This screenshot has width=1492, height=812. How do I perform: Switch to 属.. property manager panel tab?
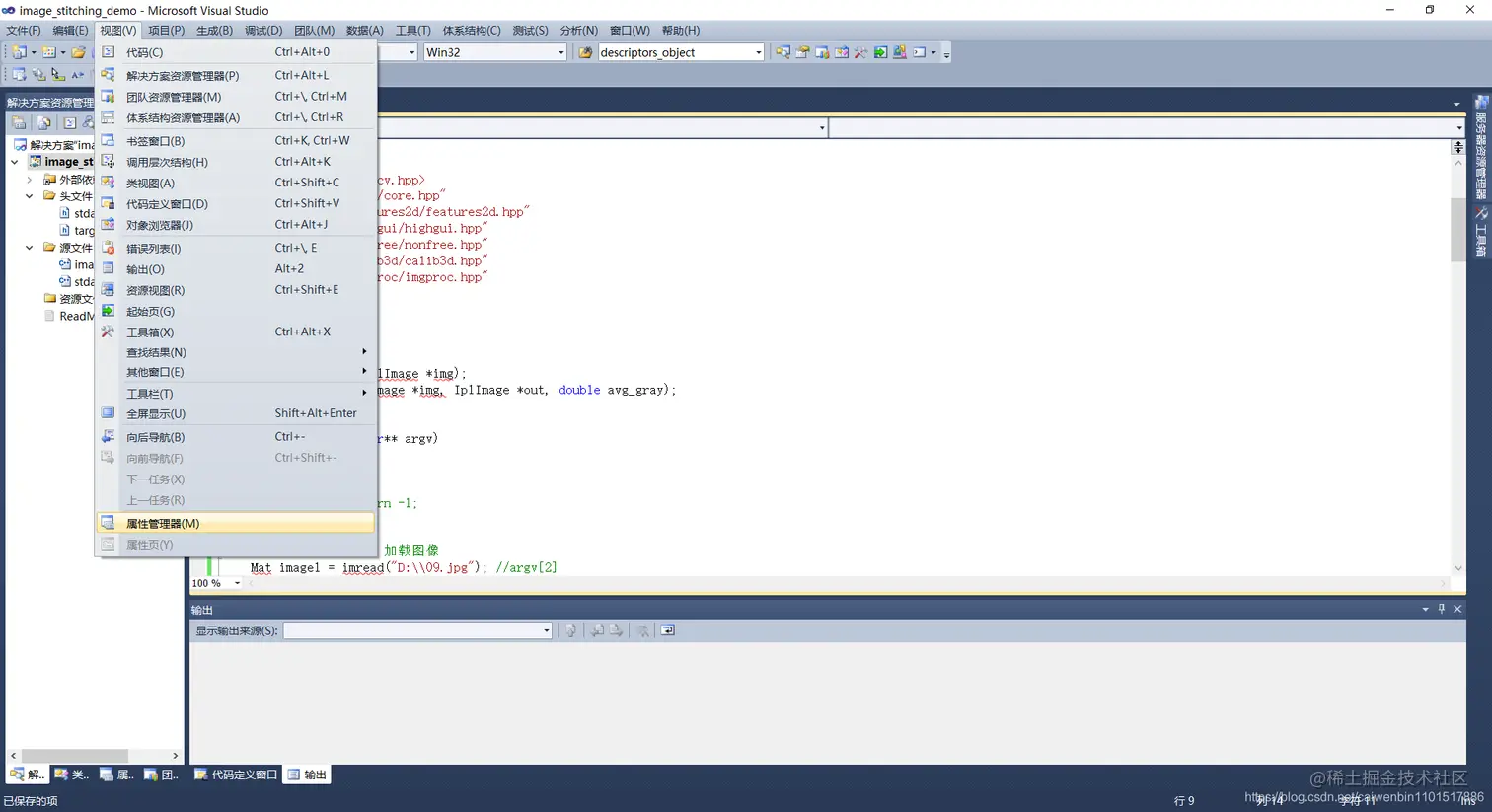click(116, 775)
